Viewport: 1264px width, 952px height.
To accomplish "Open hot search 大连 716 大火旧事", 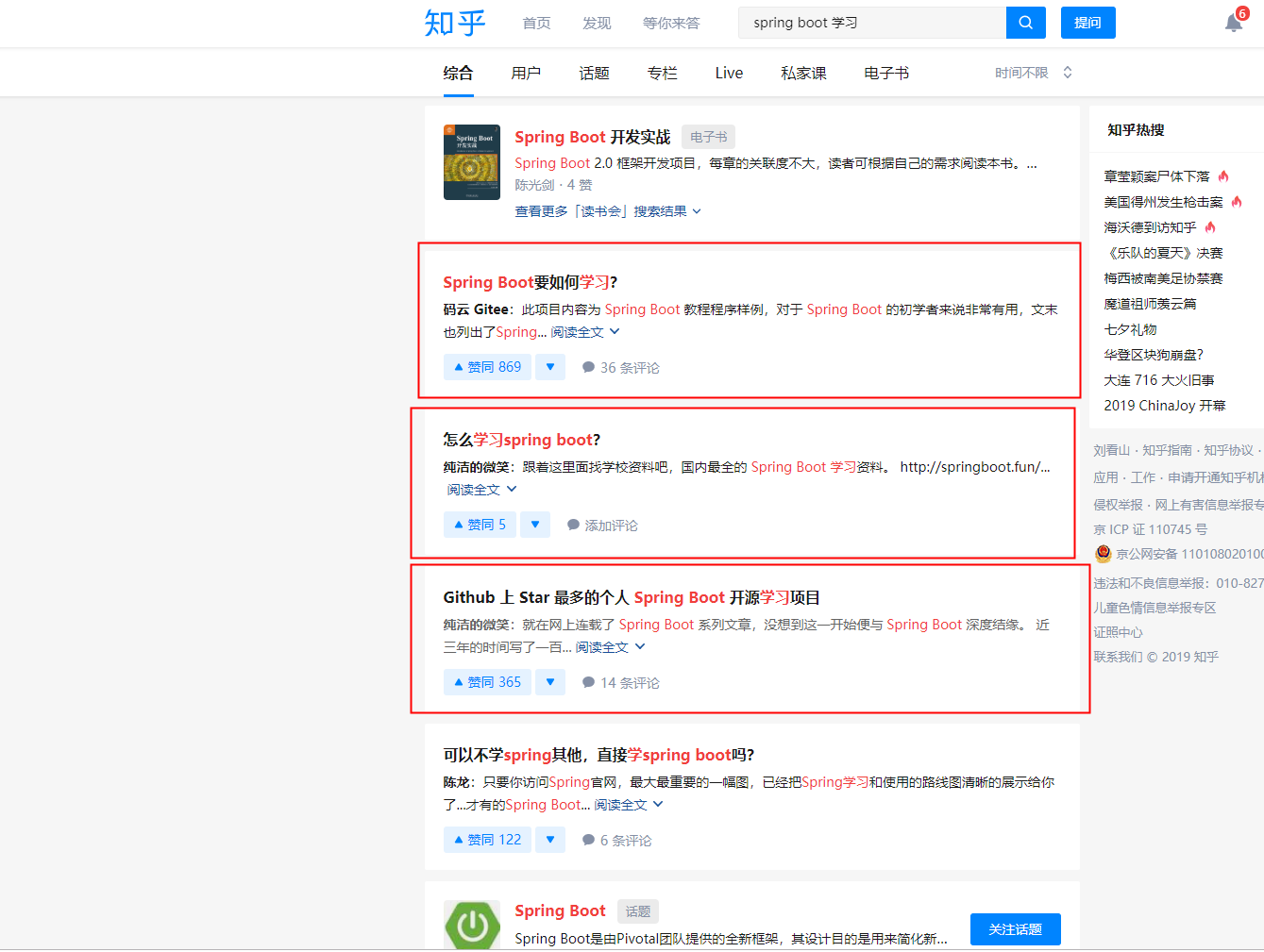I will click(x=1159, y=380).
